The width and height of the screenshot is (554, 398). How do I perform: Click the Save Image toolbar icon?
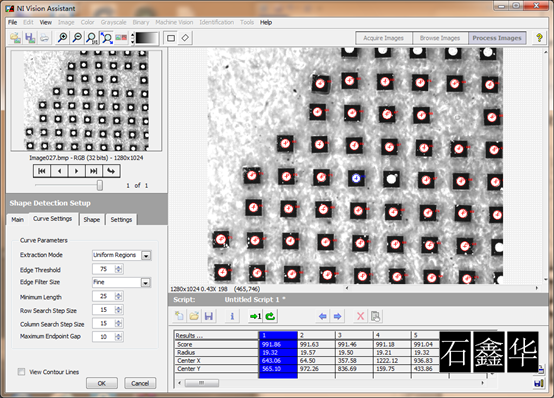pos(30,37)
